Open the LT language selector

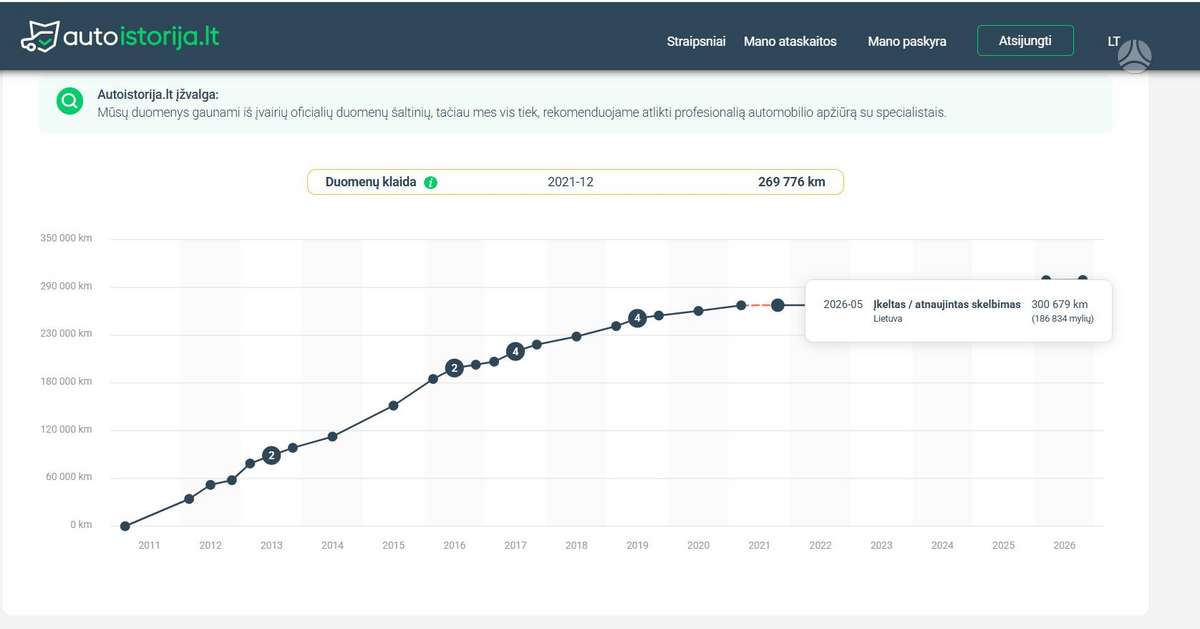(1114, 42)
